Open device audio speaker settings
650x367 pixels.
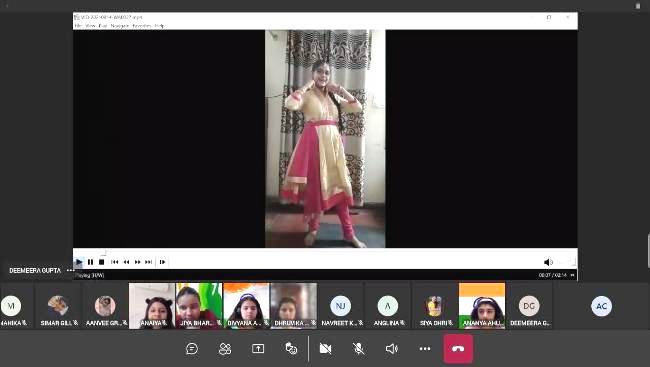point(392,349)
